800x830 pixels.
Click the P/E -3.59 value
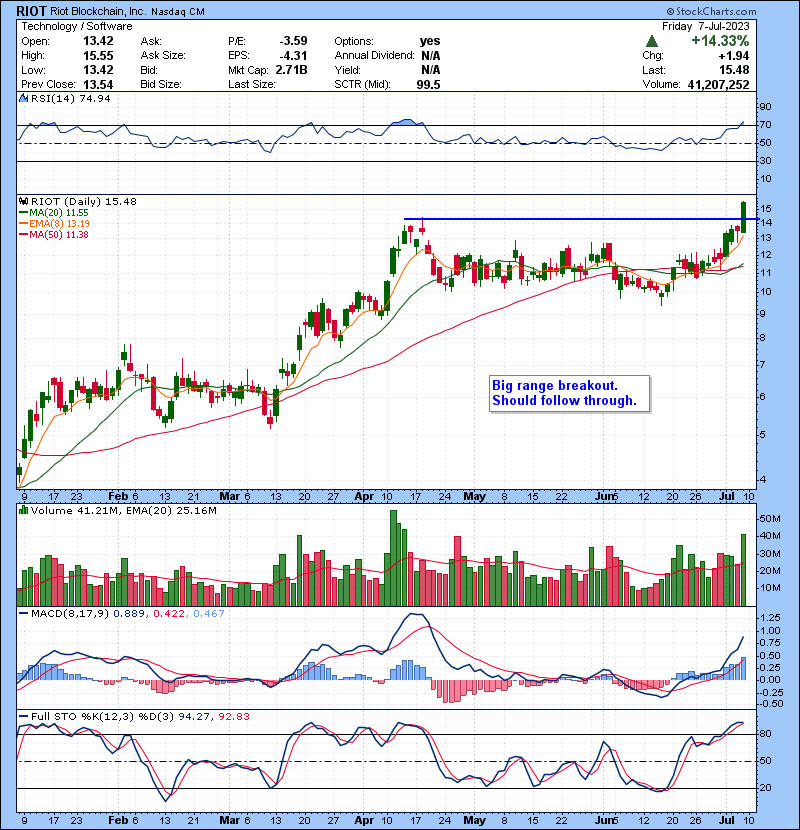293,41
